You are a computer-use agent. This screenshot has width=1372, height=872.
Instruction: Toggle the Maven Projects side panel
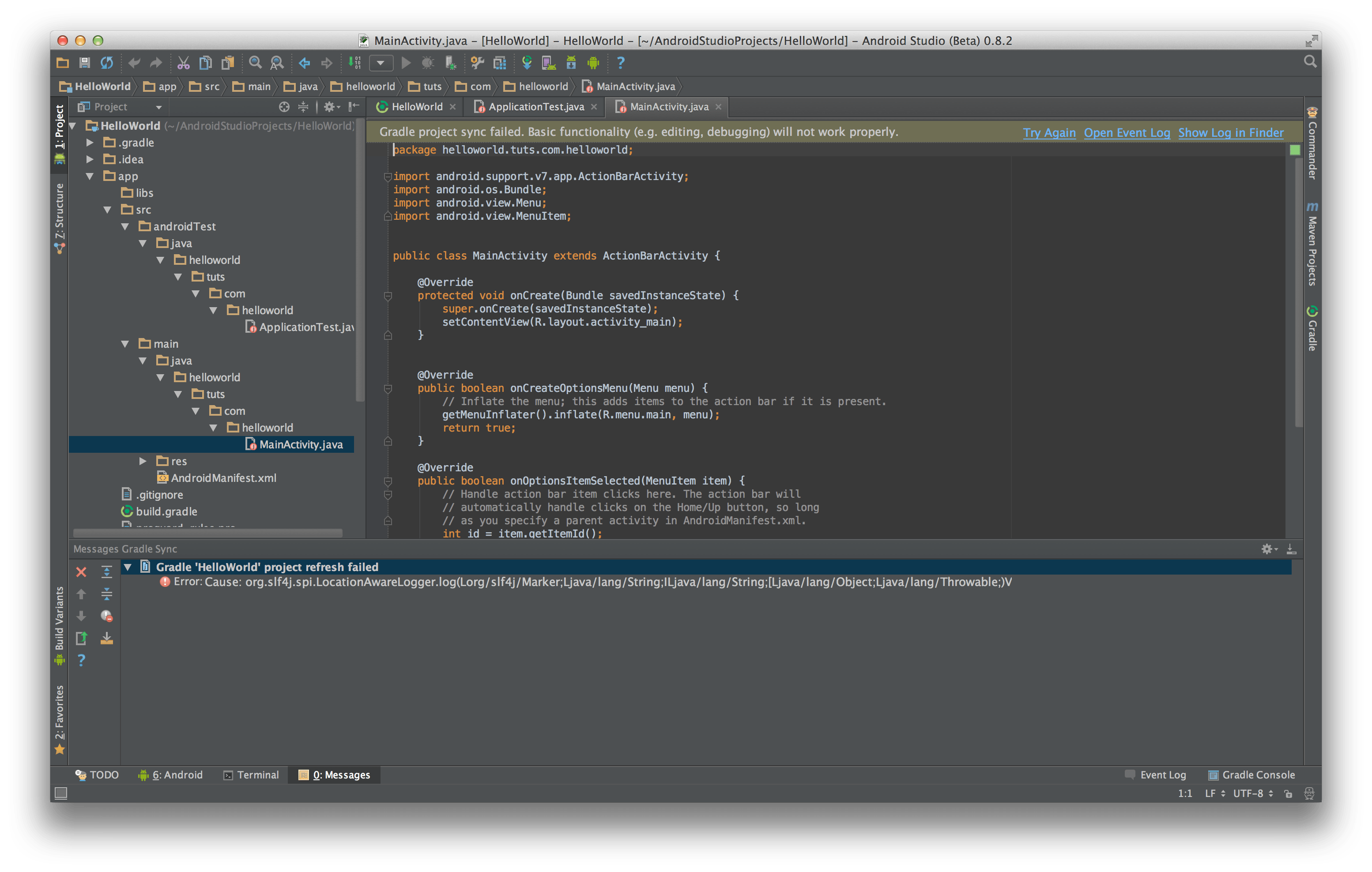click(x=1312, y=243)
